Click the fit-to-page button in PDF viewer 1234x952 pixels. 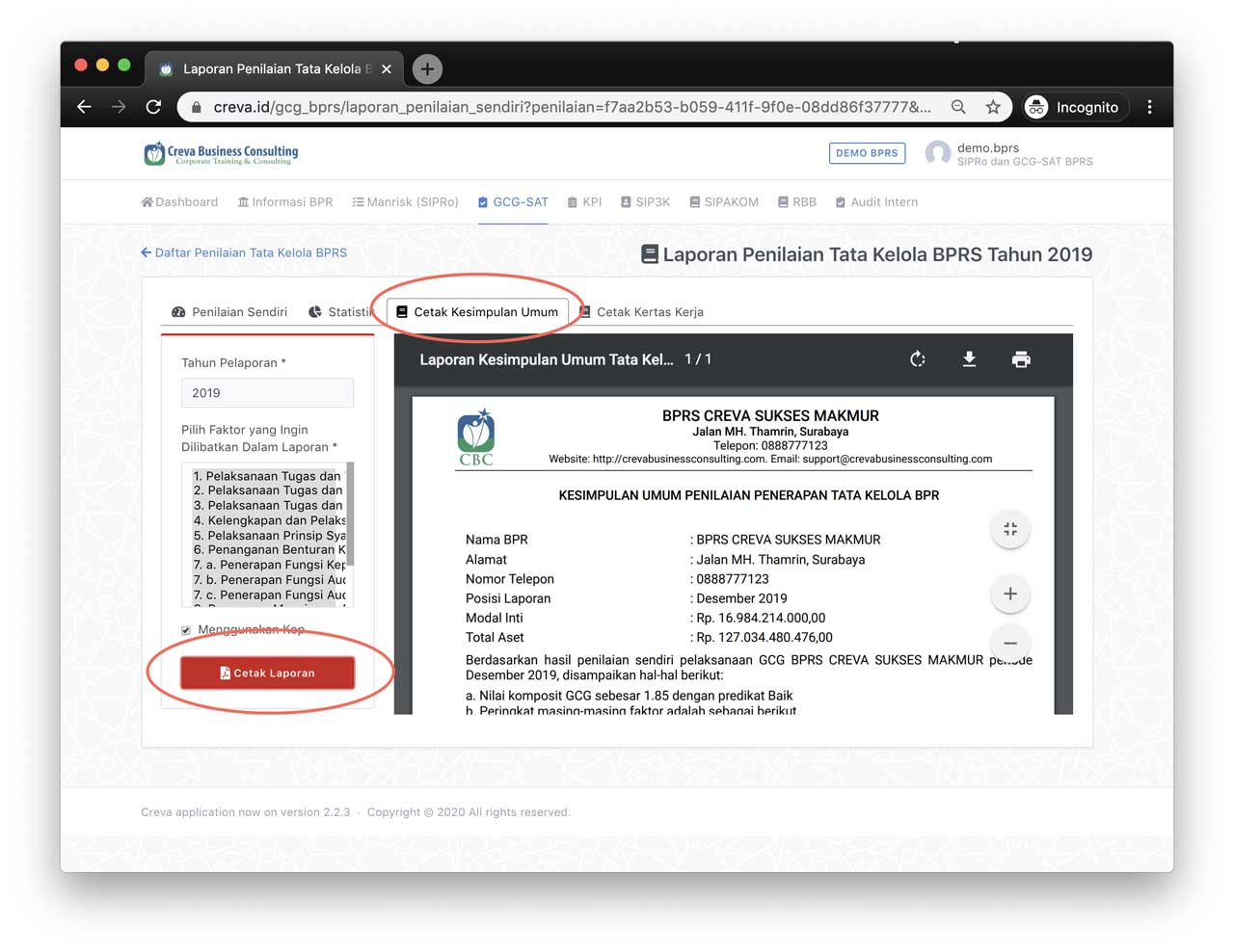1010,529
